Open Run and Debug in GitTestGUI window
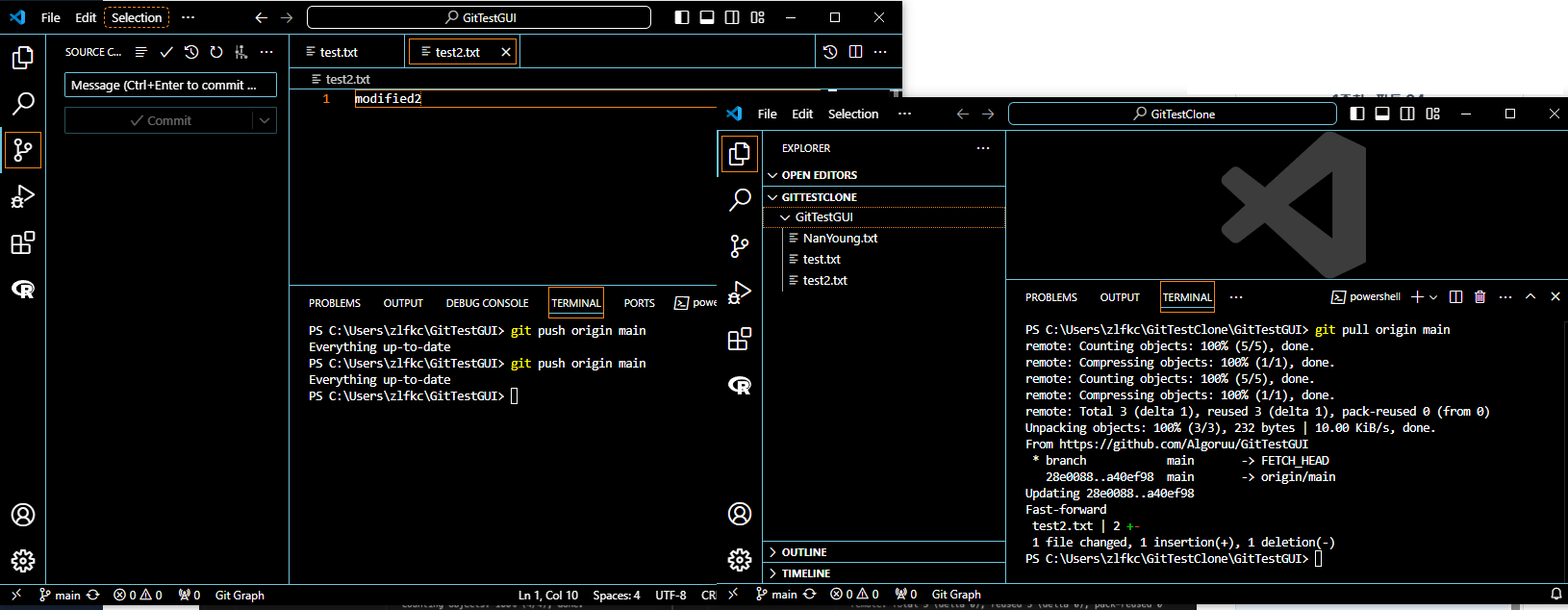This screenshot has height=610, width=1568. [x=23, y=196]
